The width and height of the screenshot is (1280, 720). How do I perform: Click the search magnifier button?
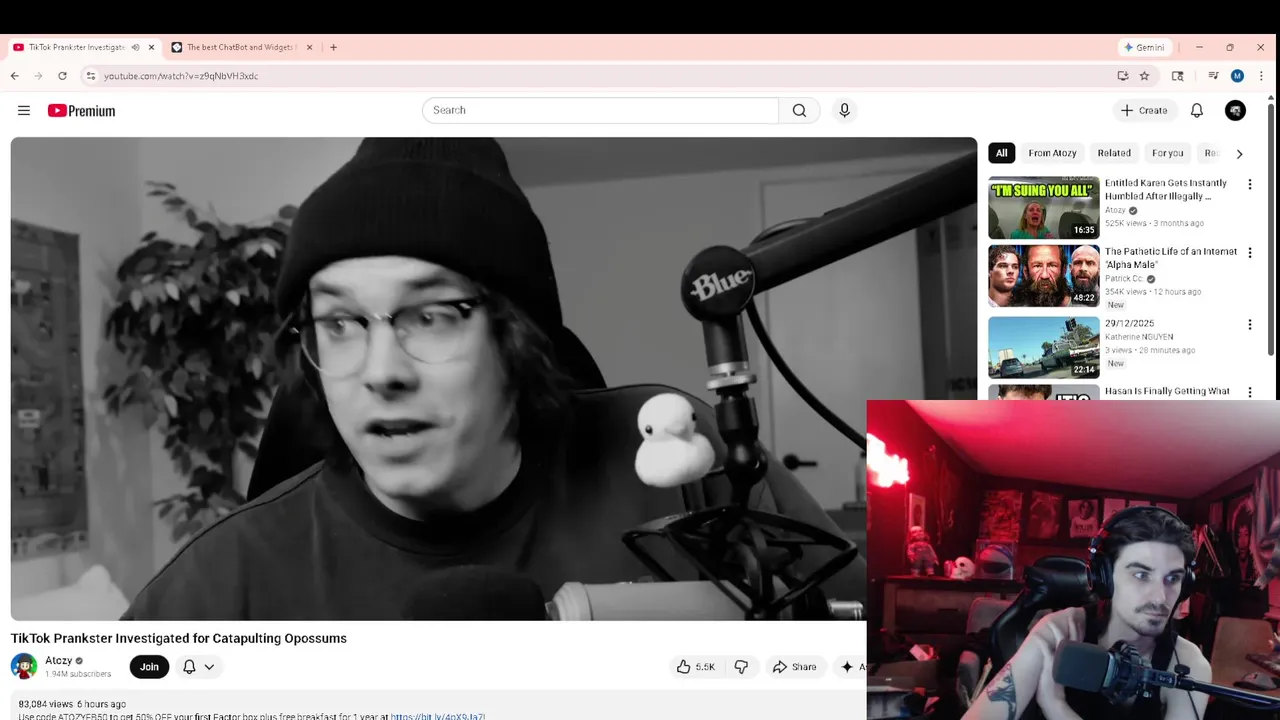pyautogui.click(x=799, y=111)
